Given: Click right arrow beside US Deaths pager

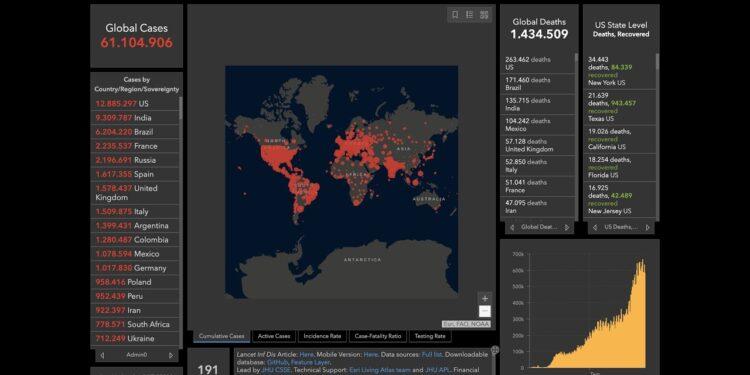Looking at the screenshot, I should tap(648, 227).
